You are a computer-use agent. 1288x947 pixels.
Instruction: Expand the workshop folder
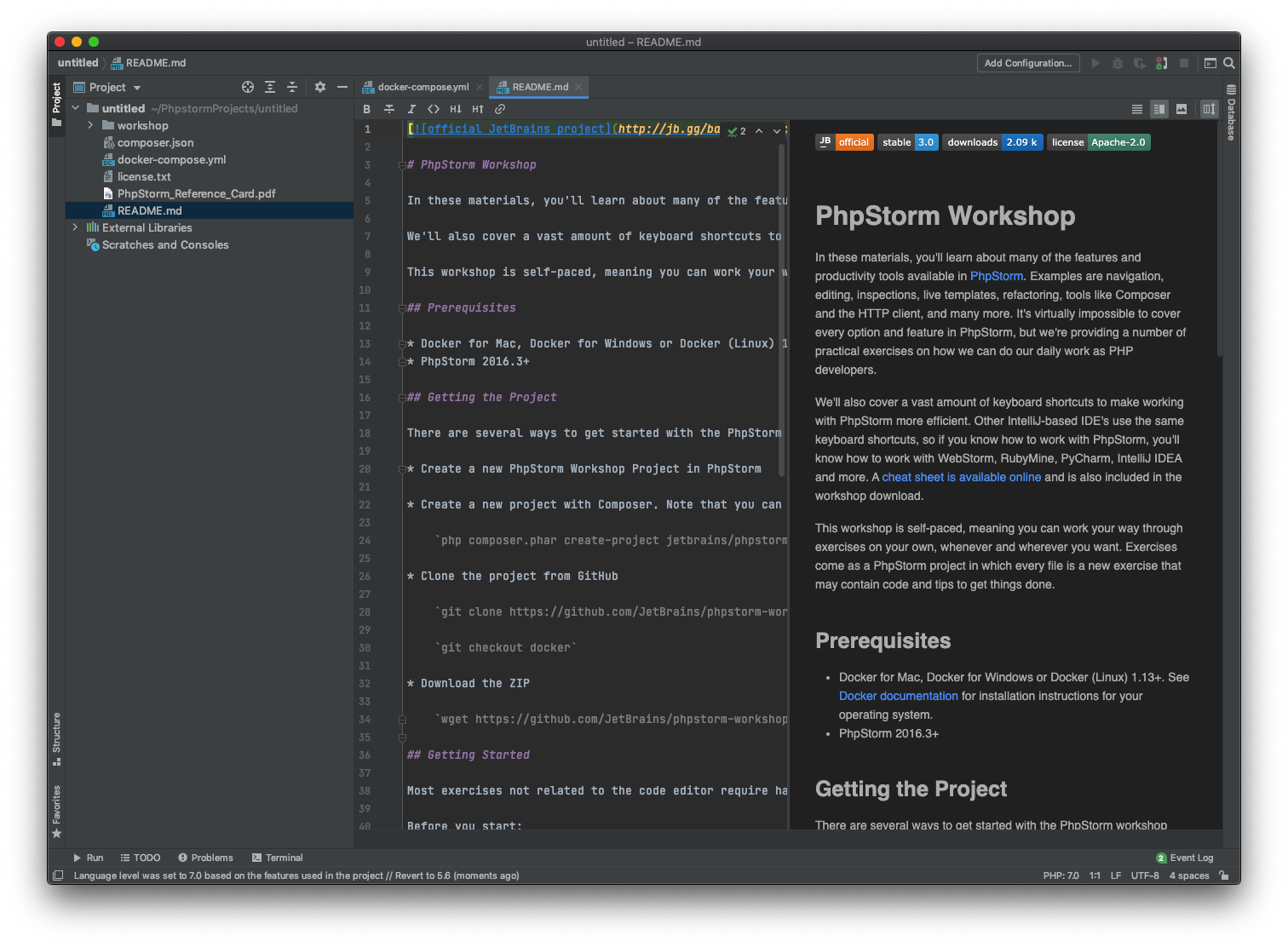click(90, 125)
